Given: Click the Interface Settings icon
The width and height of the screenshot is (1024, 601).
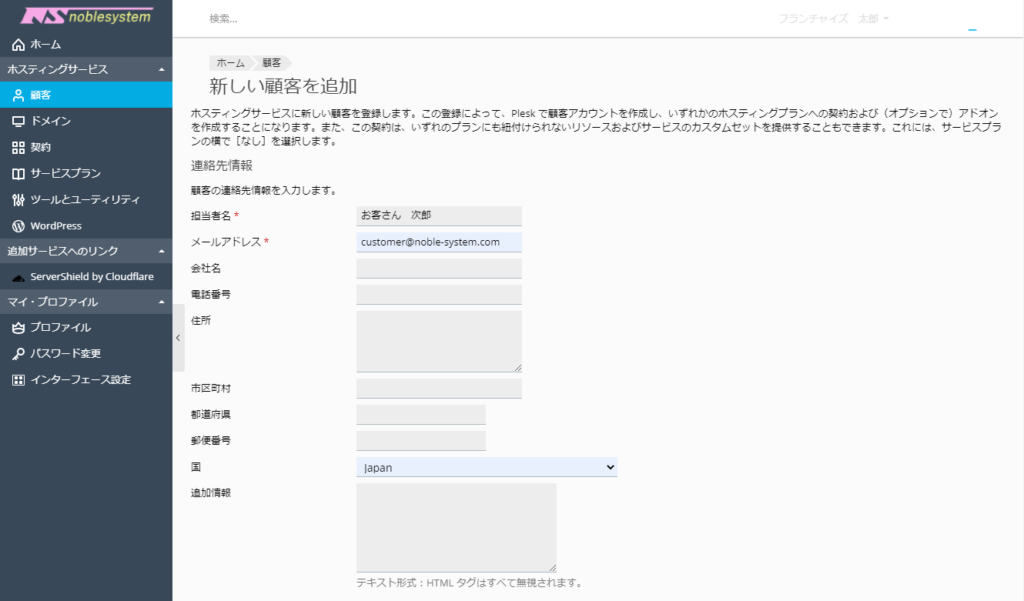Looking at the screenshot, I should coord(18,380).
